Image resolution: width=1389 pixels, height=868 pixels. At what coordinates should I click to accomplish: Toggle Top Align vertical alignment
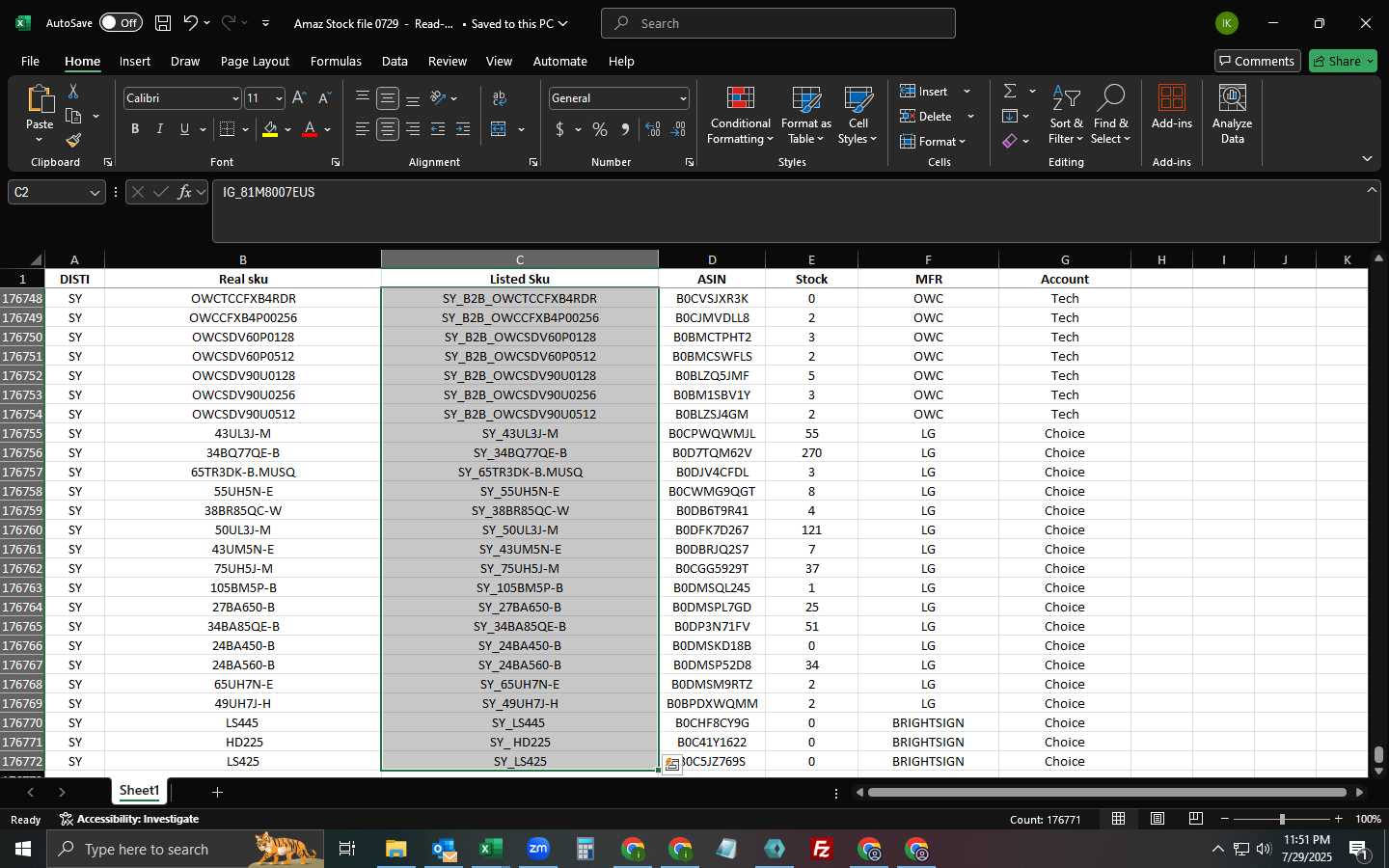tap(363, 98)
